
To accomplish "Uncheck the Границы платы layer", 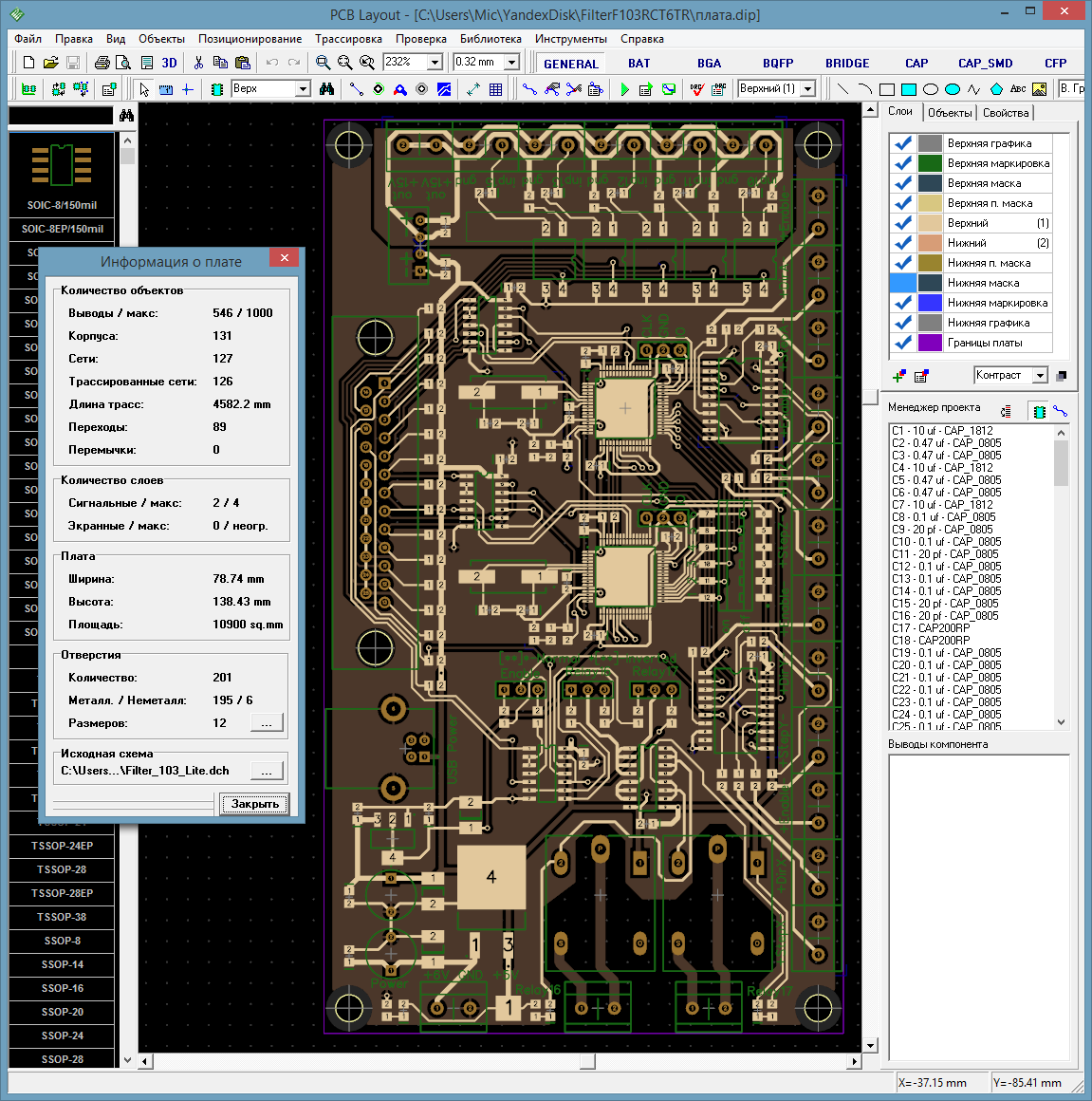I will (x=903, y=343).
